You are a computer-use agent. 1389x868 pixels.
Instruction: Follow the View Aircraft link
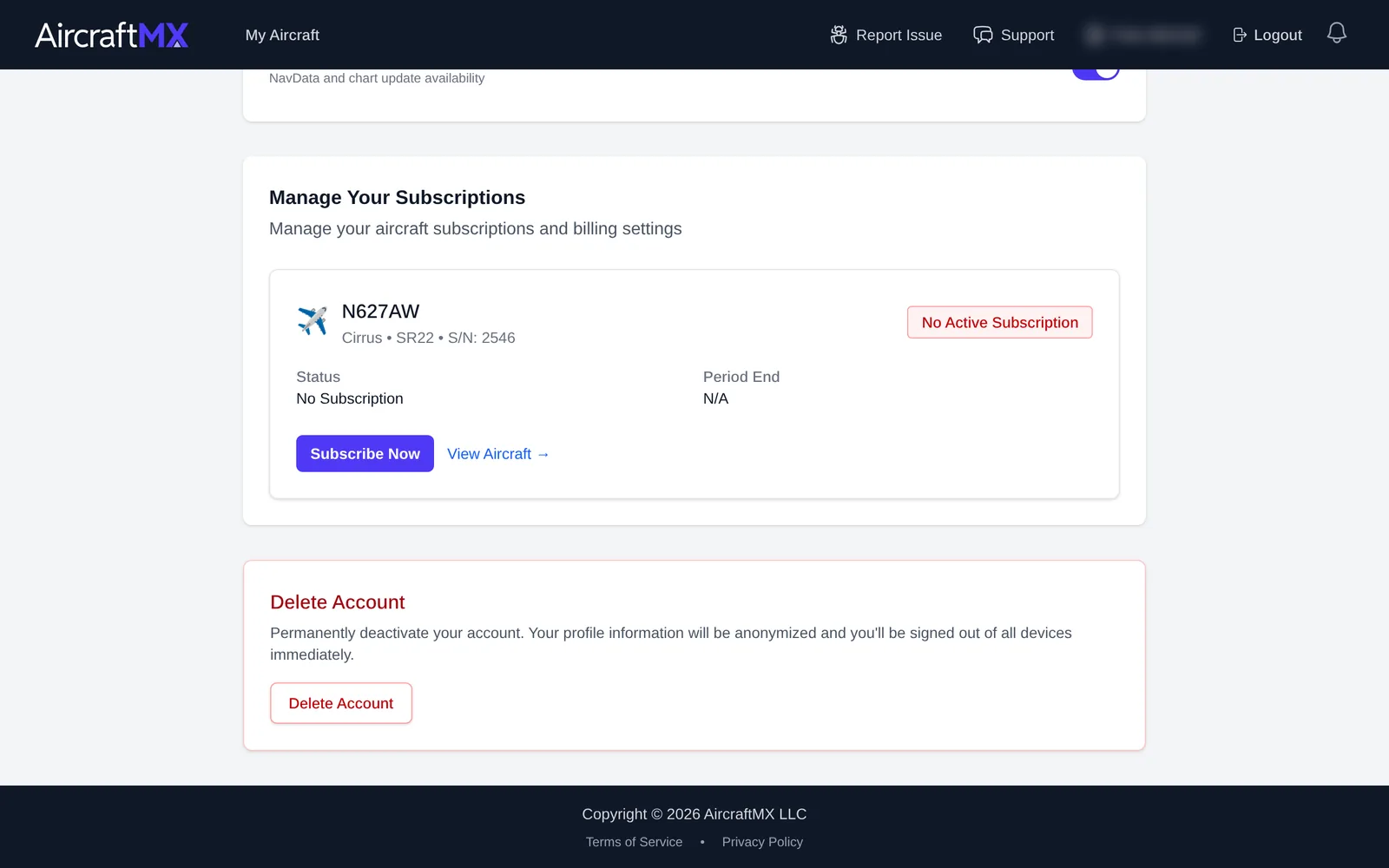[x=498, y=454]
